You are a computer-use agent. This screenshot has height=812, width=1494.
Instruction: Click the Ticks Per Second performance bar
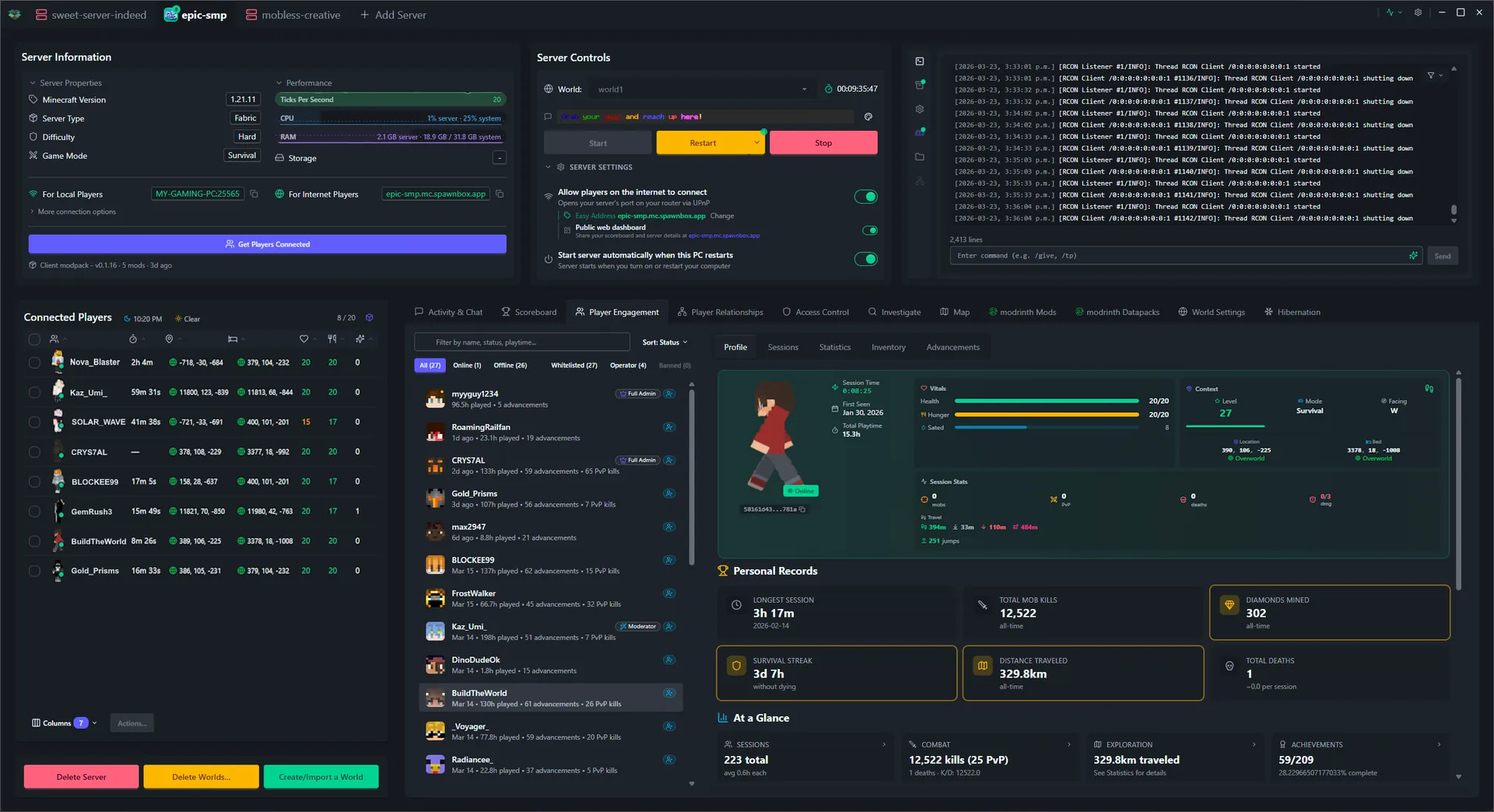[x=389, y=99]
